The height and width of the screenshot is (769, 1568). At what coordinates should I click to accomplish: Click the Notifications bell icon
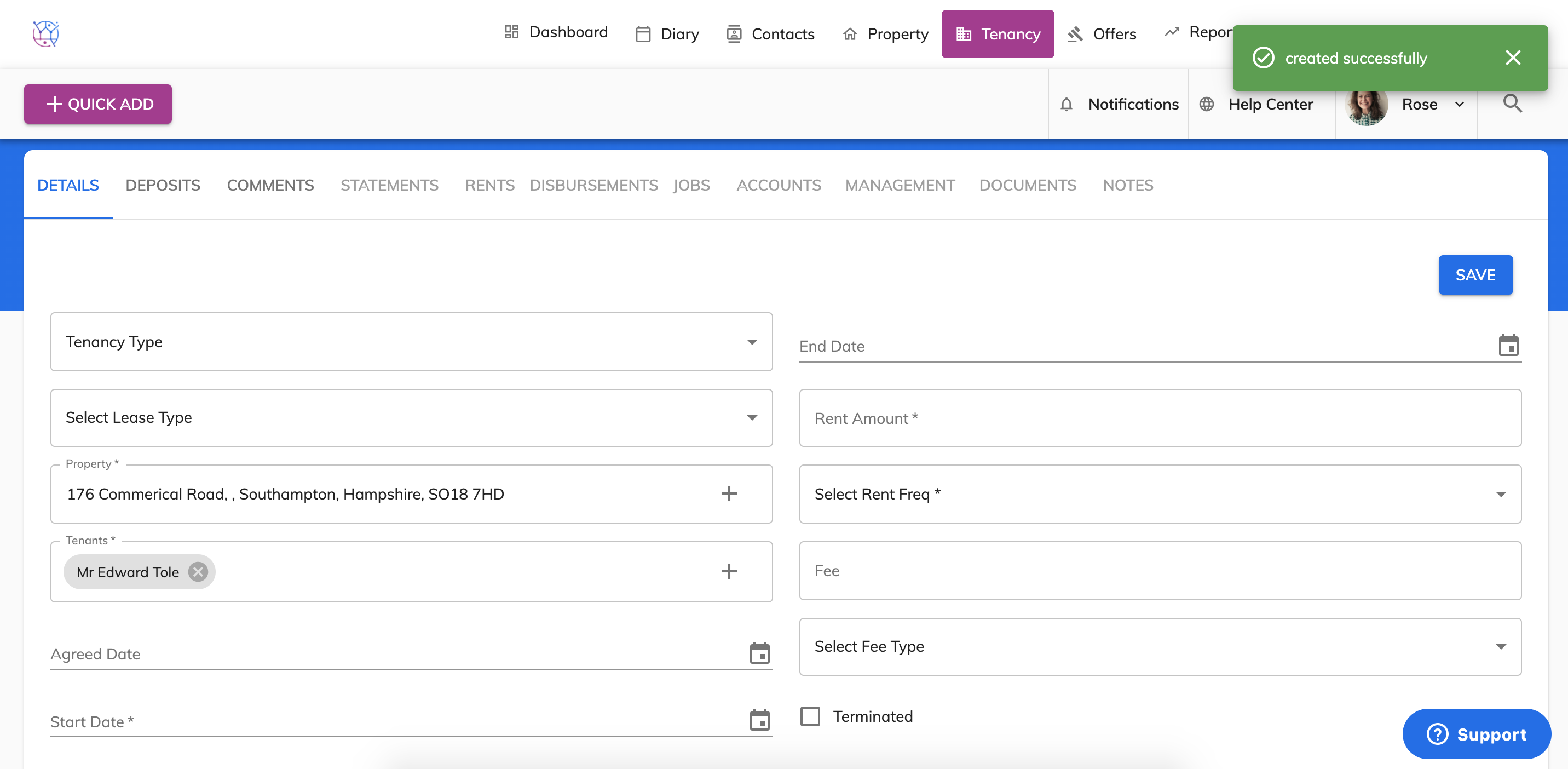1066,105
